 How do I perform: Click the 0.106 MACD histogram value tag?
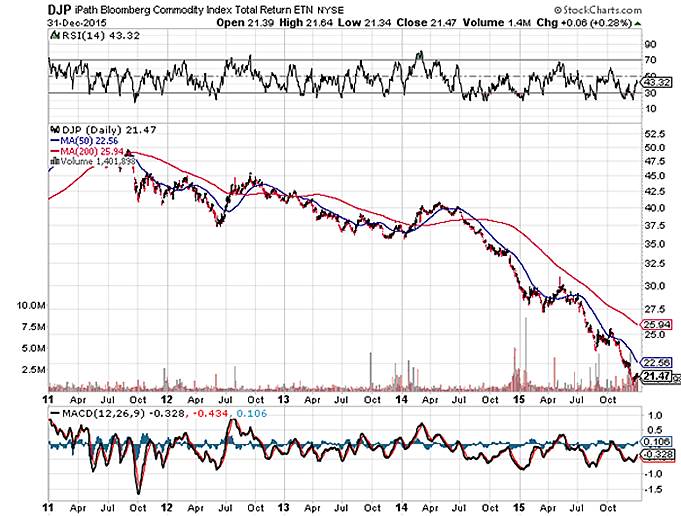tap(655, 441)
